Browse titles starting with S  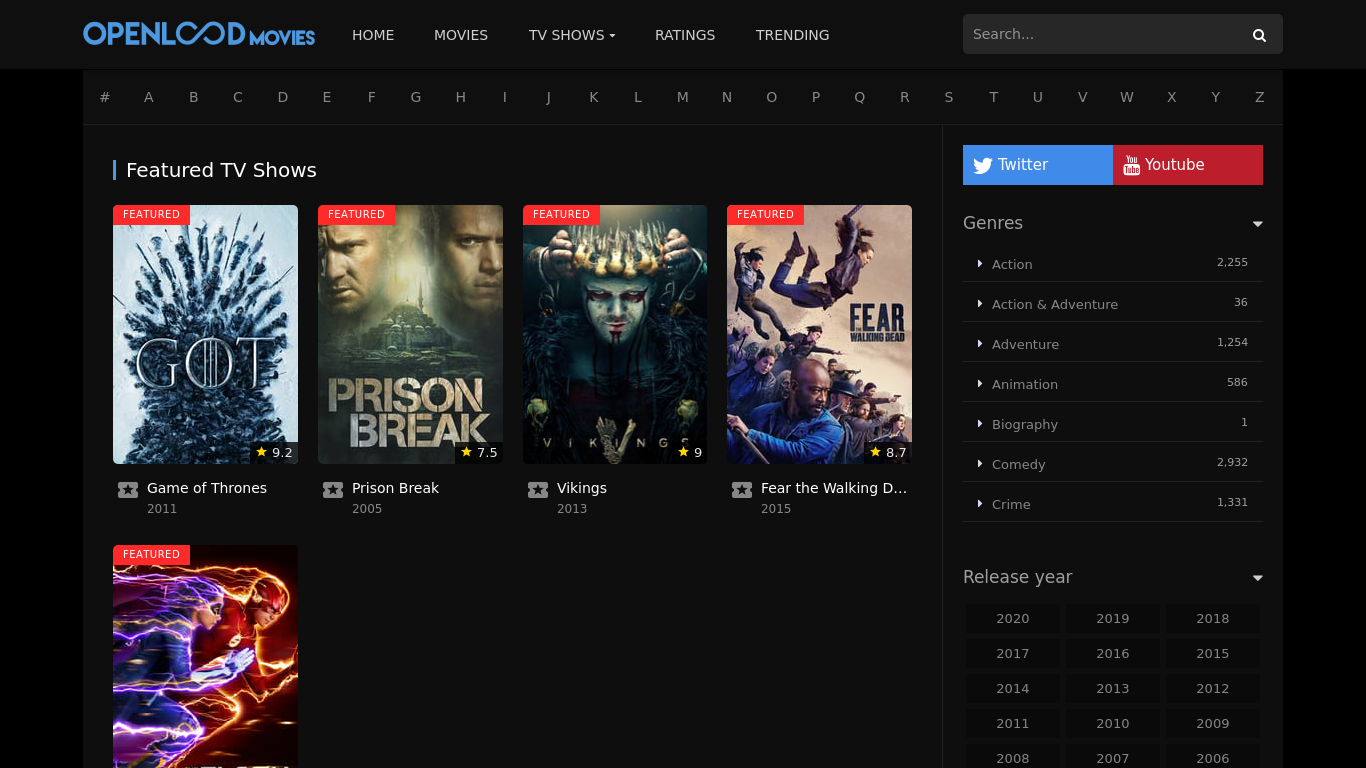point(949,97)
